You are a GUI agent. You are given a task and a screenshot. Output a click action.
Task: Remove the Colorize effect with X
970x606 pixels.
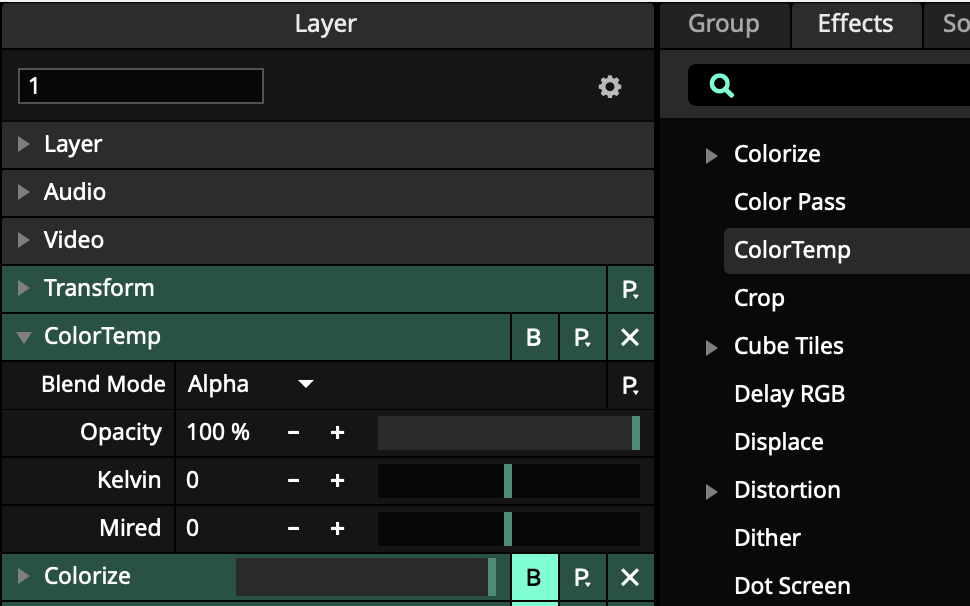630,577
